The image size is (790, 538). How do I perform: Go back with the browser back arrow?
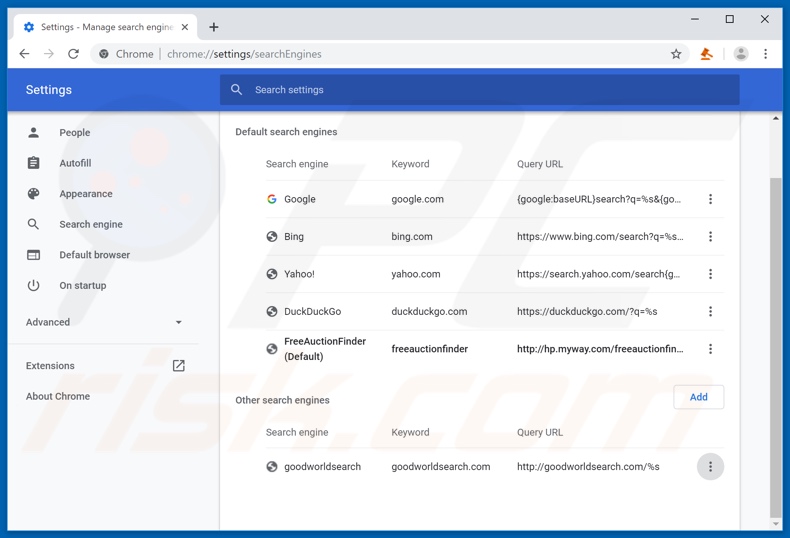click(x=24, y=54)
